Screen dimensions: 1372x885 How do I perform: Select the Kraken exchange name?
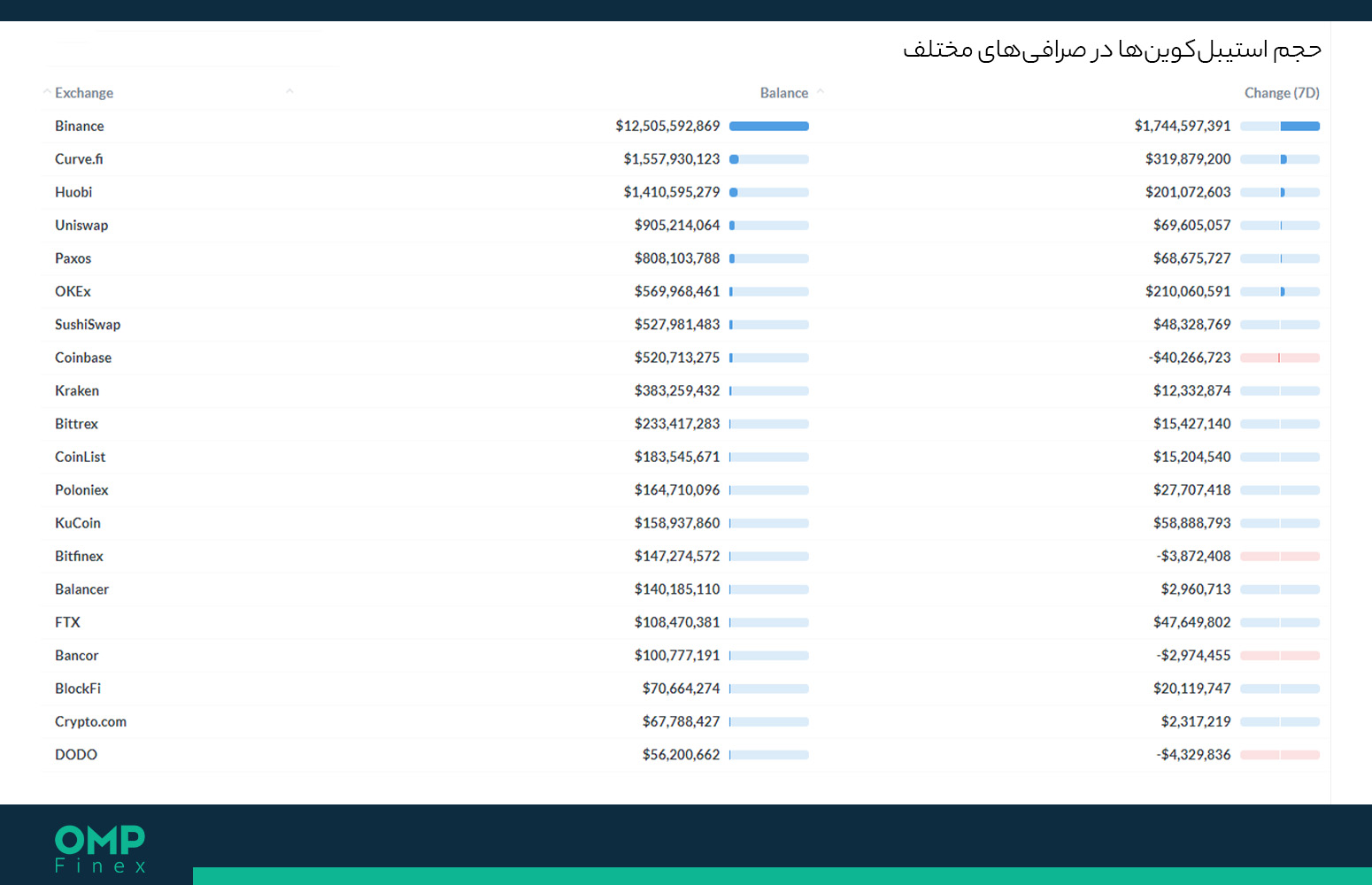tap(77, 390)
